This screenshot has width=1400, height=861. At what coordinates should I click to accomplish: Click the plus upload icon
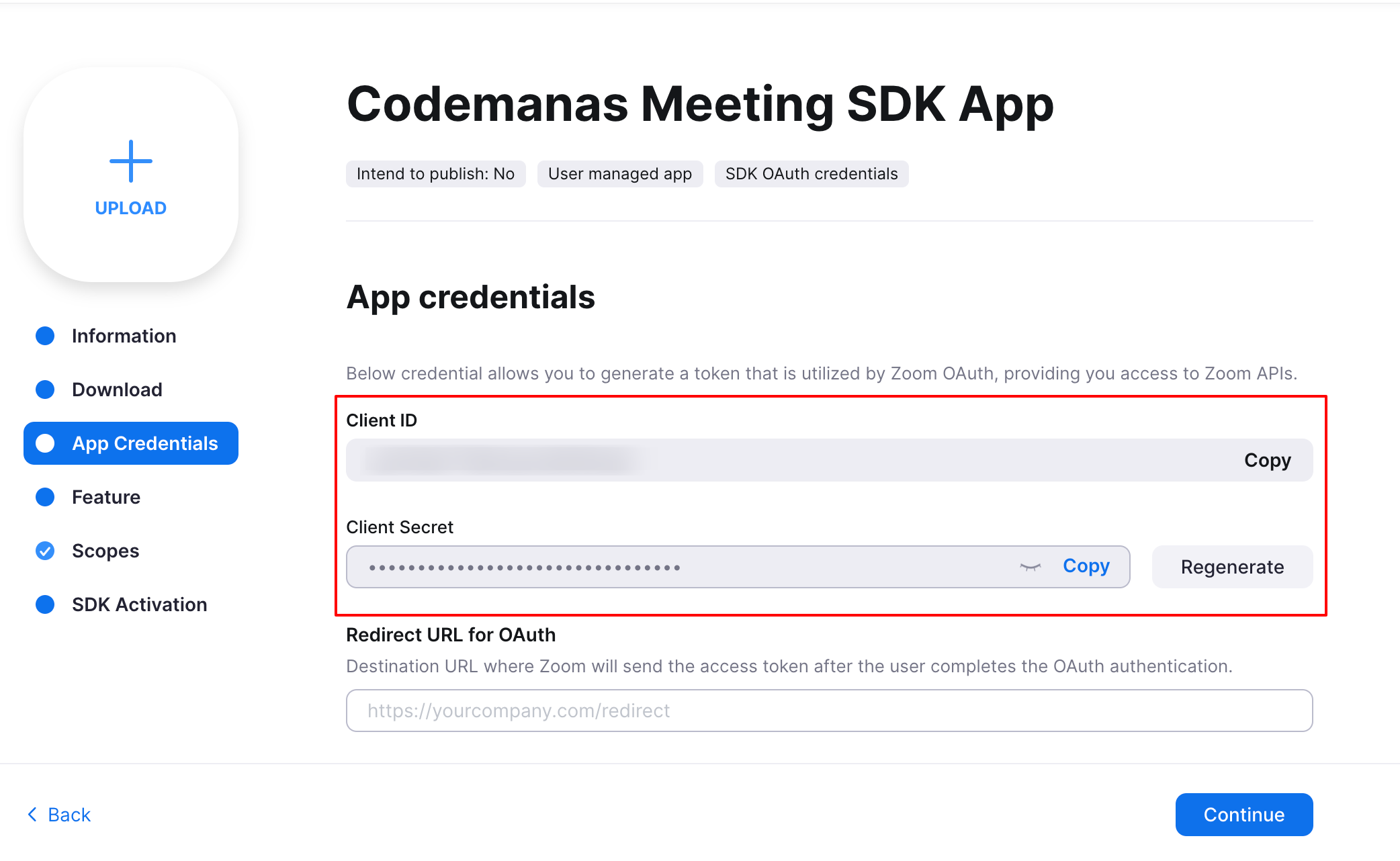(131, 161)
